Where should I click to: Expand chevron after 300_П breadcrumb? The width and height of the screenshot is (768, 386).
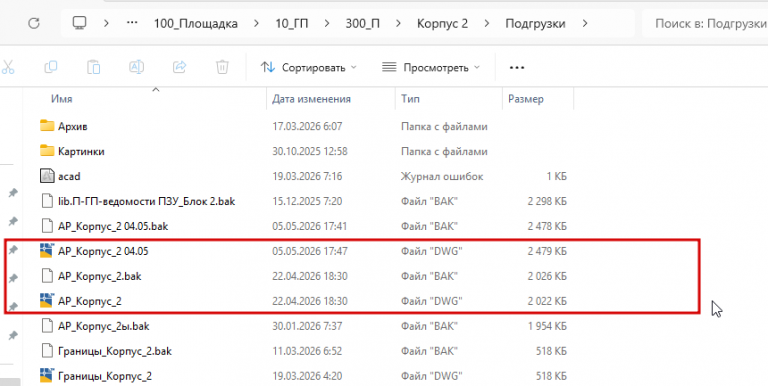click(x=398, y=23)
